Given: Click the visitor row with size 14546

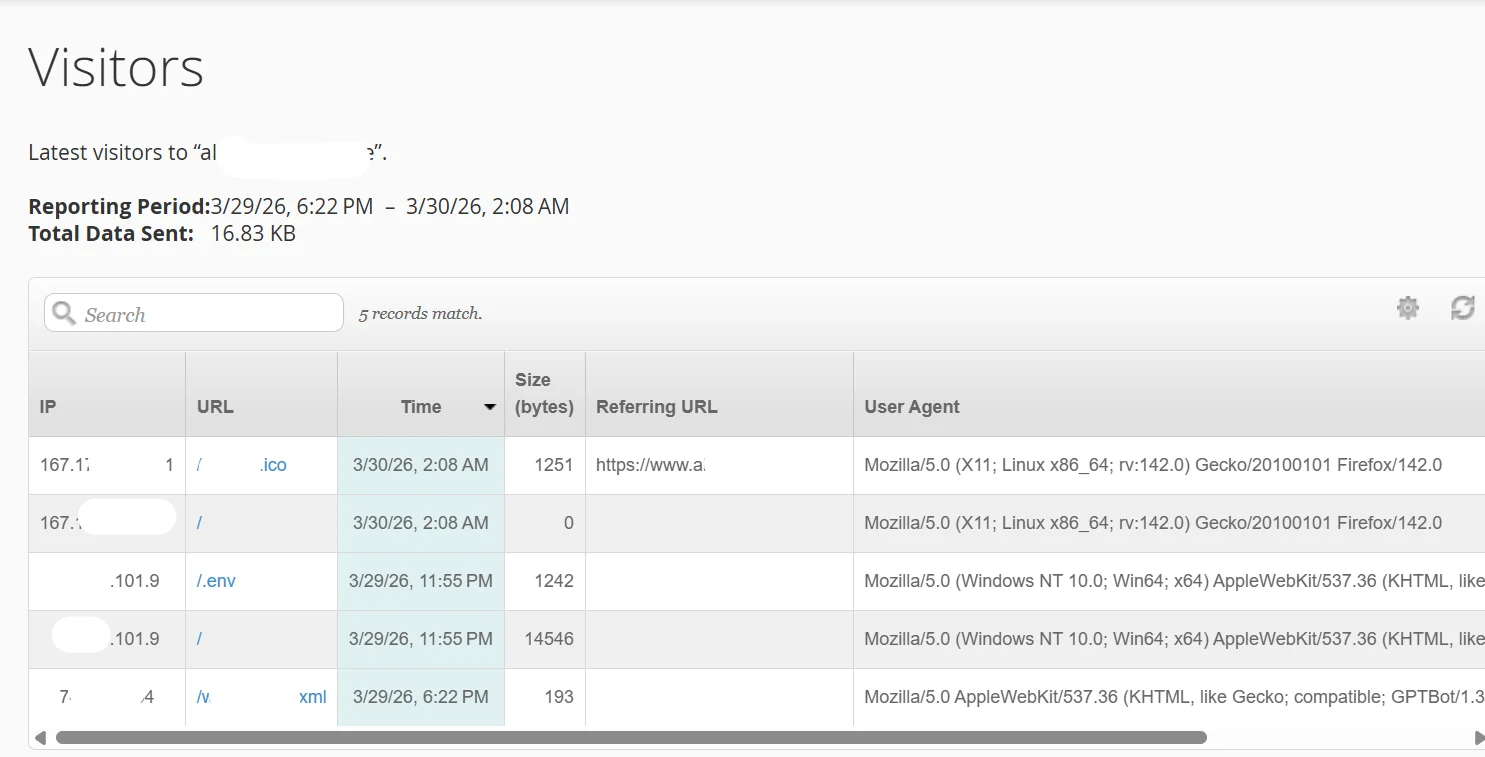Looking at the screenshot, I should click(x=544, y=639).
